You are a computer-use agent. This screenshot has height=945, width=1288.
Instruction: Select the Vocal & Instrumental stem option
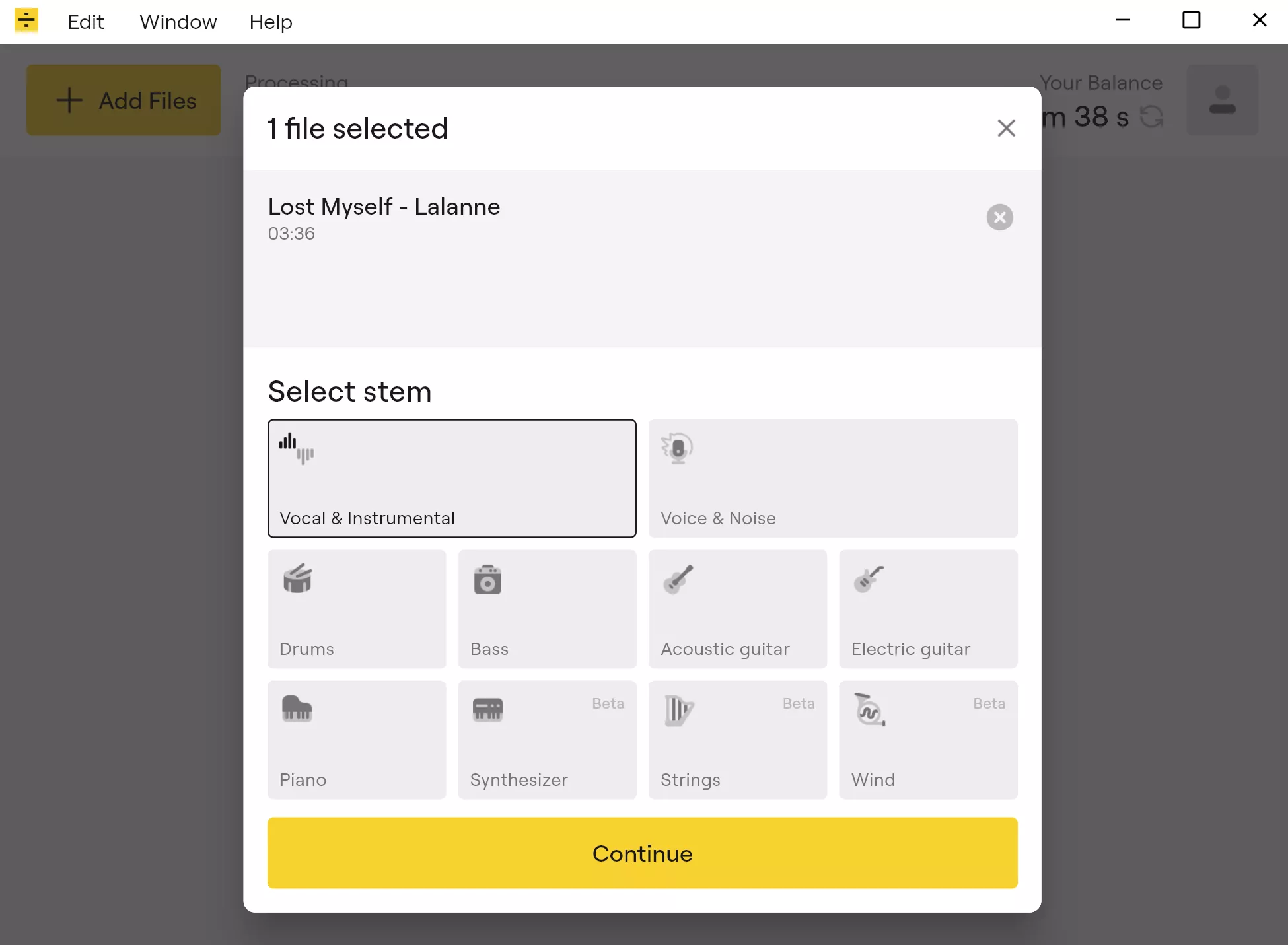[452, 478]
